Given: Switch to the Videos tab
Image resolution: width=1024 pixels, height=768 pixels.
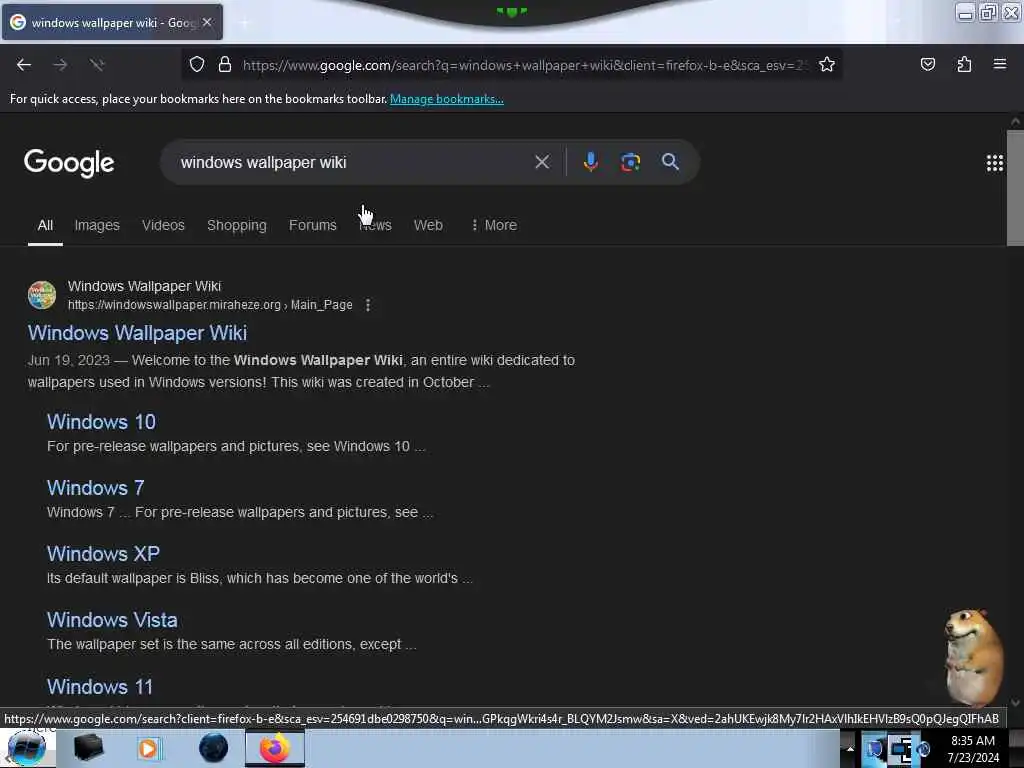Looking at the screenshot, I should coord(163,225).
